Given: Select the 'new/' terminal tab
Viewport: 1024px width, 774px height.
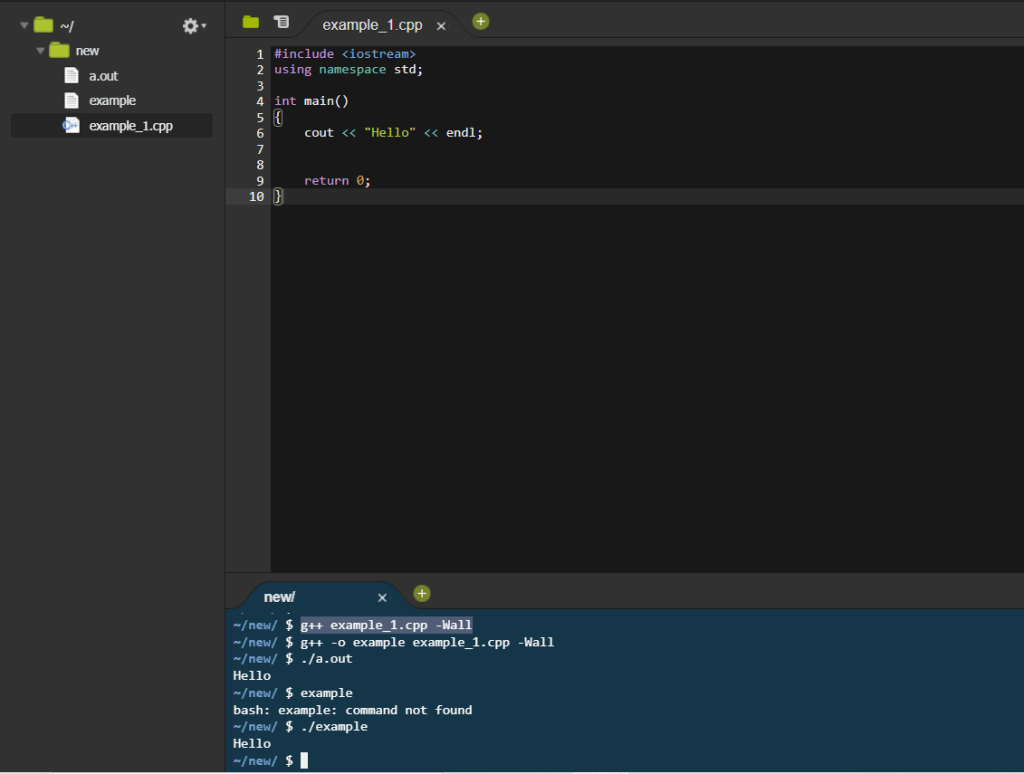Looking at the screenshot, I should (x=279, y=597).
